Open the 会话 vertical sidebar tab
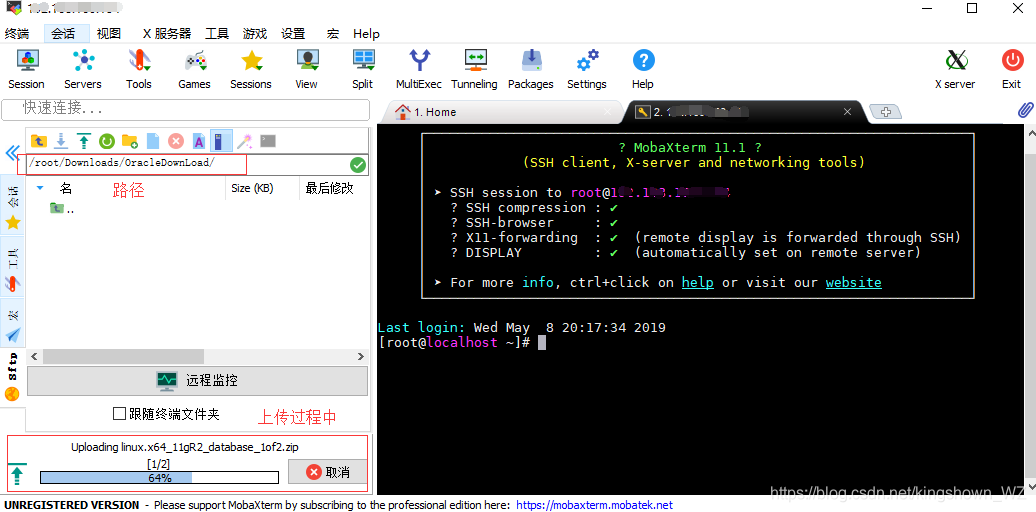Image resolution: width=1036 pixels, height=512 pixels. [13, 205]
